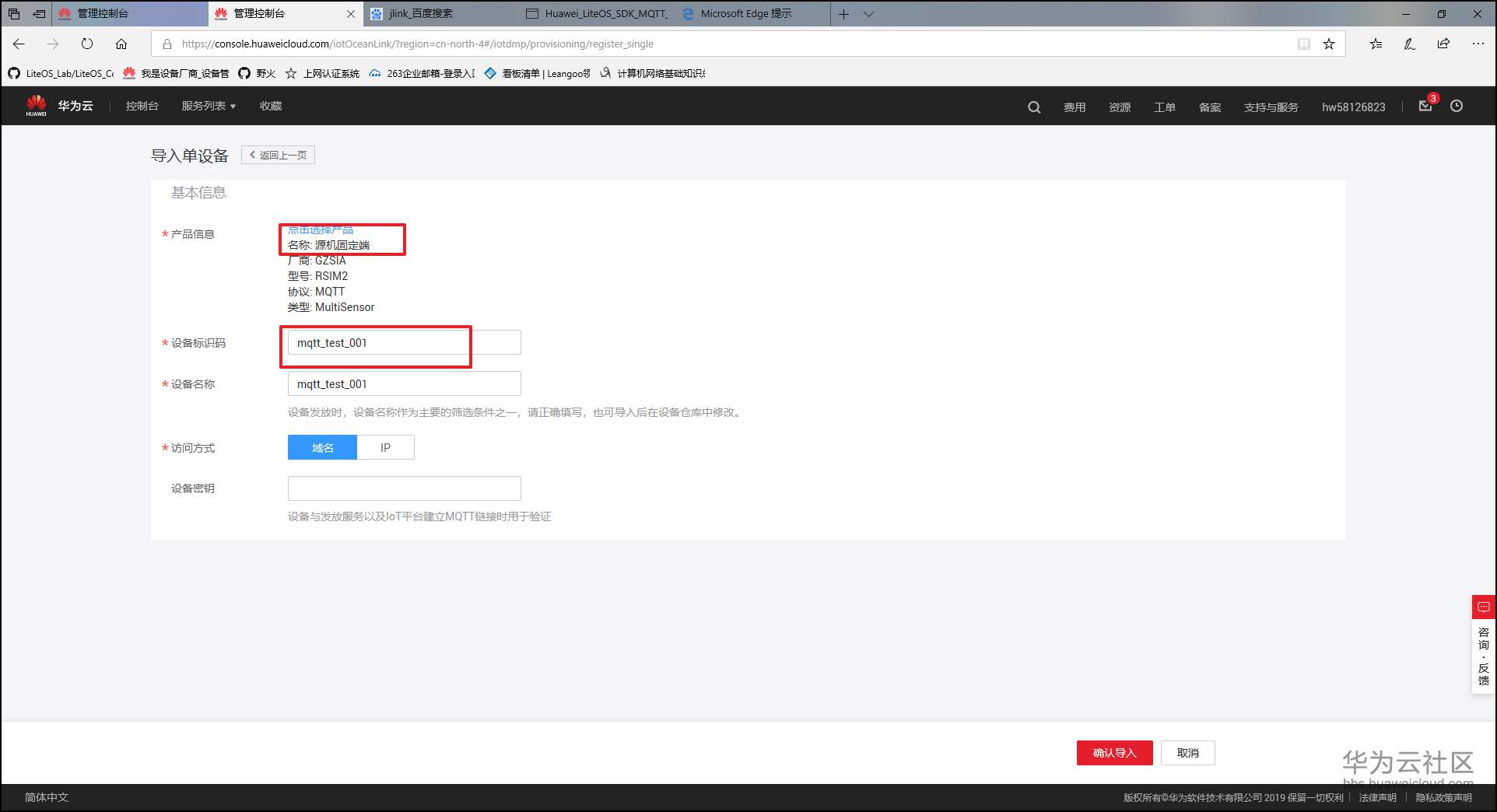This screenshot has height=812, width=1497.
Task: Click the browser forward arrow
Action: (x=53, y=44)
